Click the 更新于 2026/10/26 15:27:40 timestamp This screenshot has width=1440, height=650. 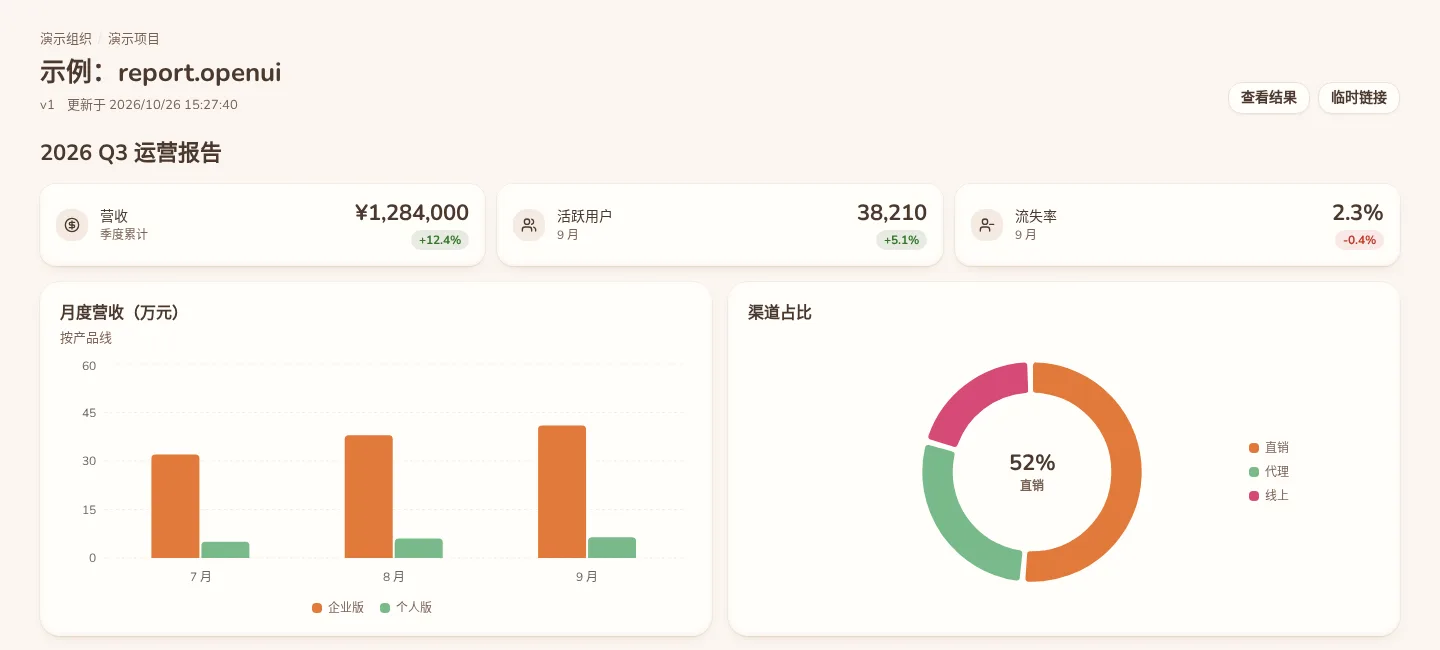(x=152, y=105)
